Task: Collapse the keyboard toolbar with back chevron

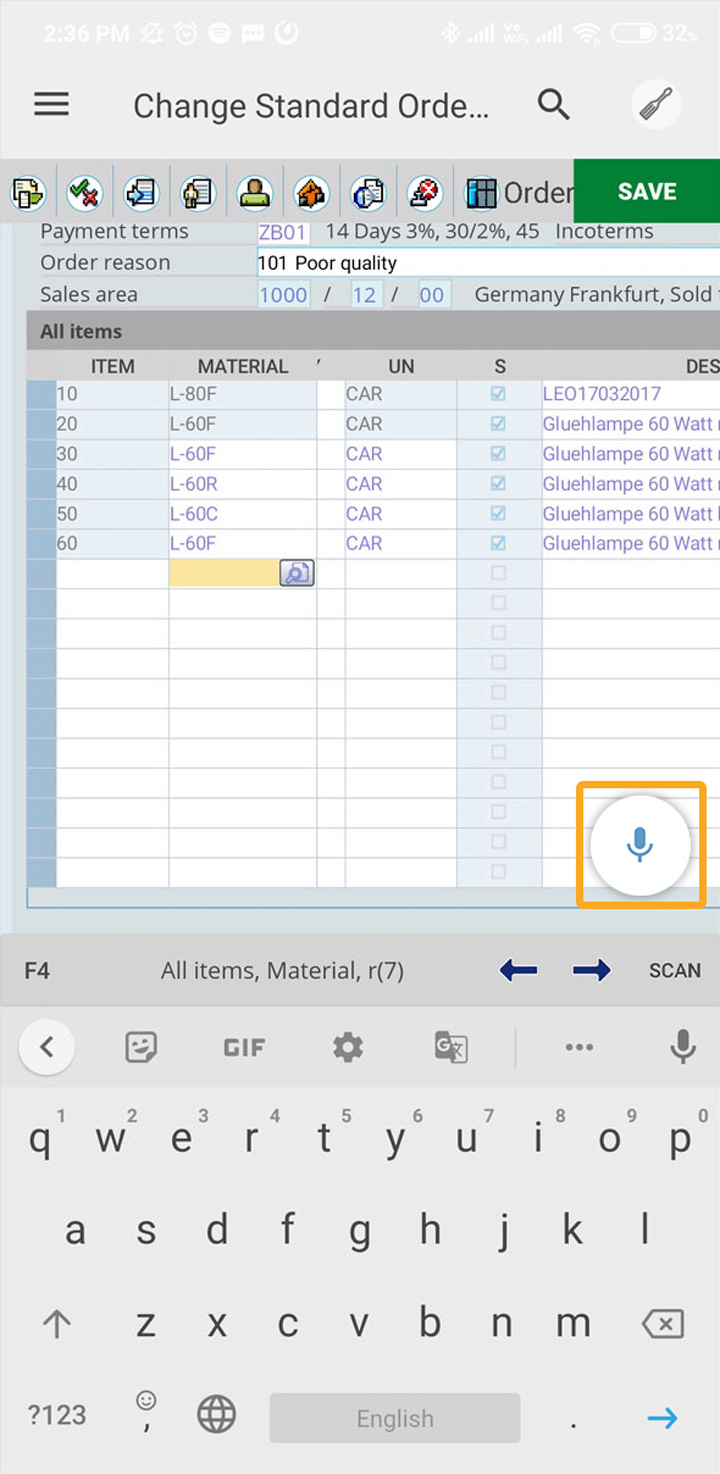Action: pyautogui.click(x=46, y=1047)
